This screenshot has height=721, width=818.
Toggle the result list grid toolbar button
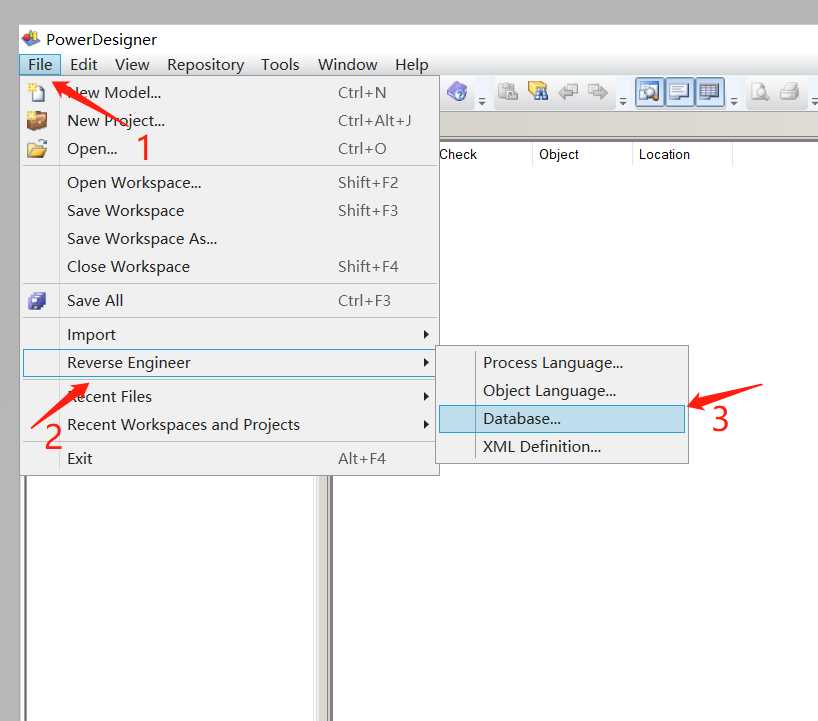pyautogui.click(x=709, y=92)
